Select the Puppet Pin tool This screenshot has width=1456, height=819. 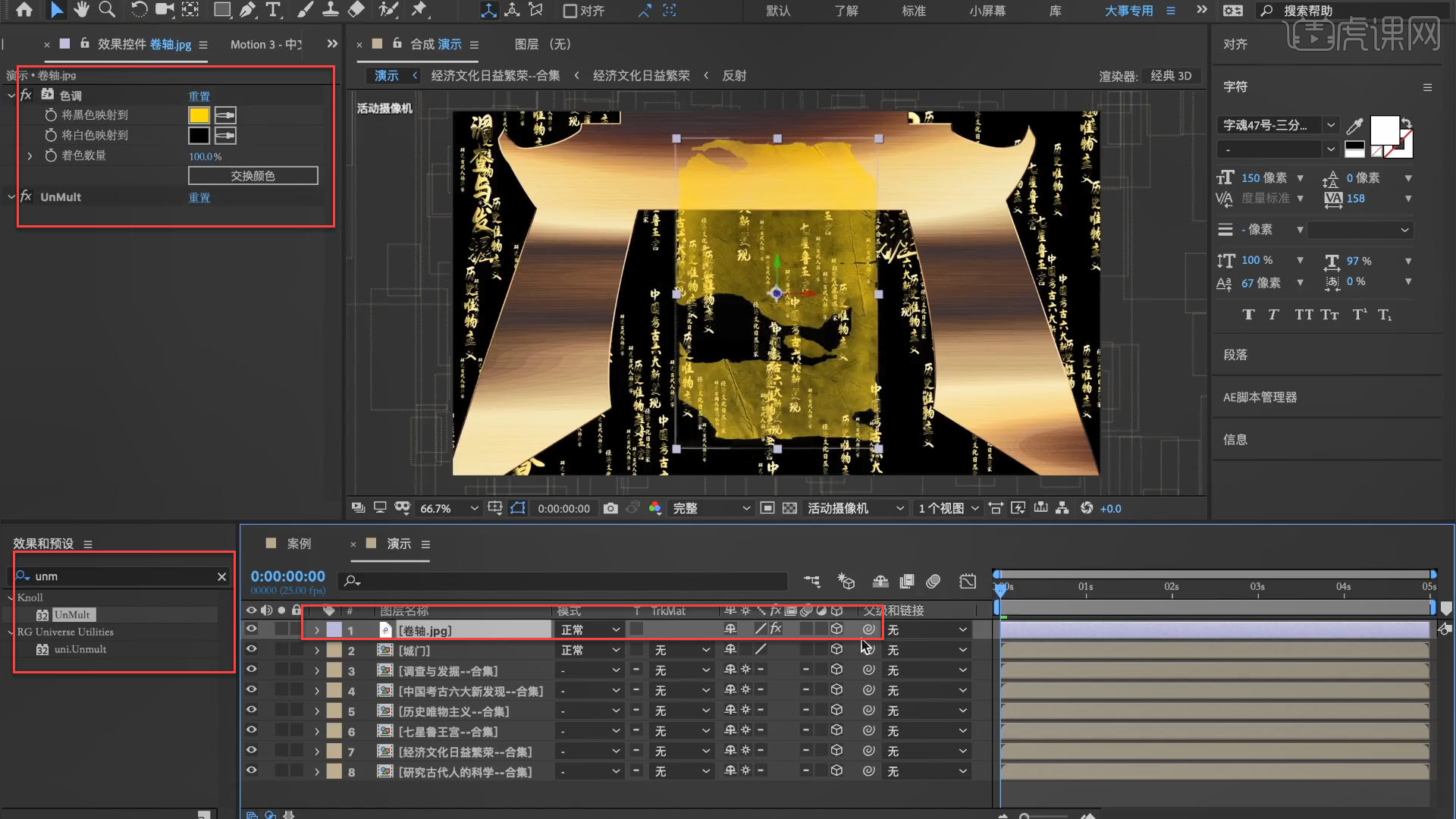tap(419, 10)
